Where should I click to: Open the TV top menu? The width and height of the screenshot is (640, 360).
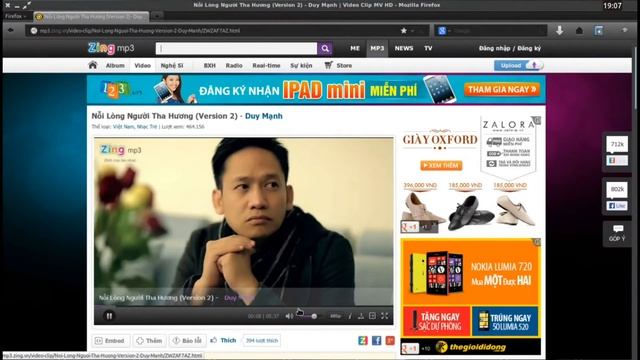[x=428, y=48]
